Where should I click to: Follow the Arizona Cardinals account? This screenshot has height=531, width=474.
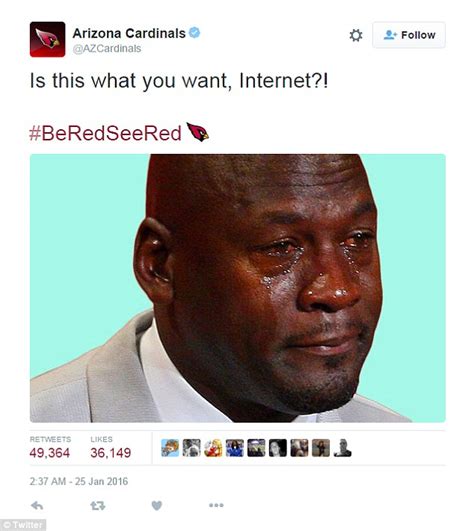pyautogui.click(x=409, y=35)
